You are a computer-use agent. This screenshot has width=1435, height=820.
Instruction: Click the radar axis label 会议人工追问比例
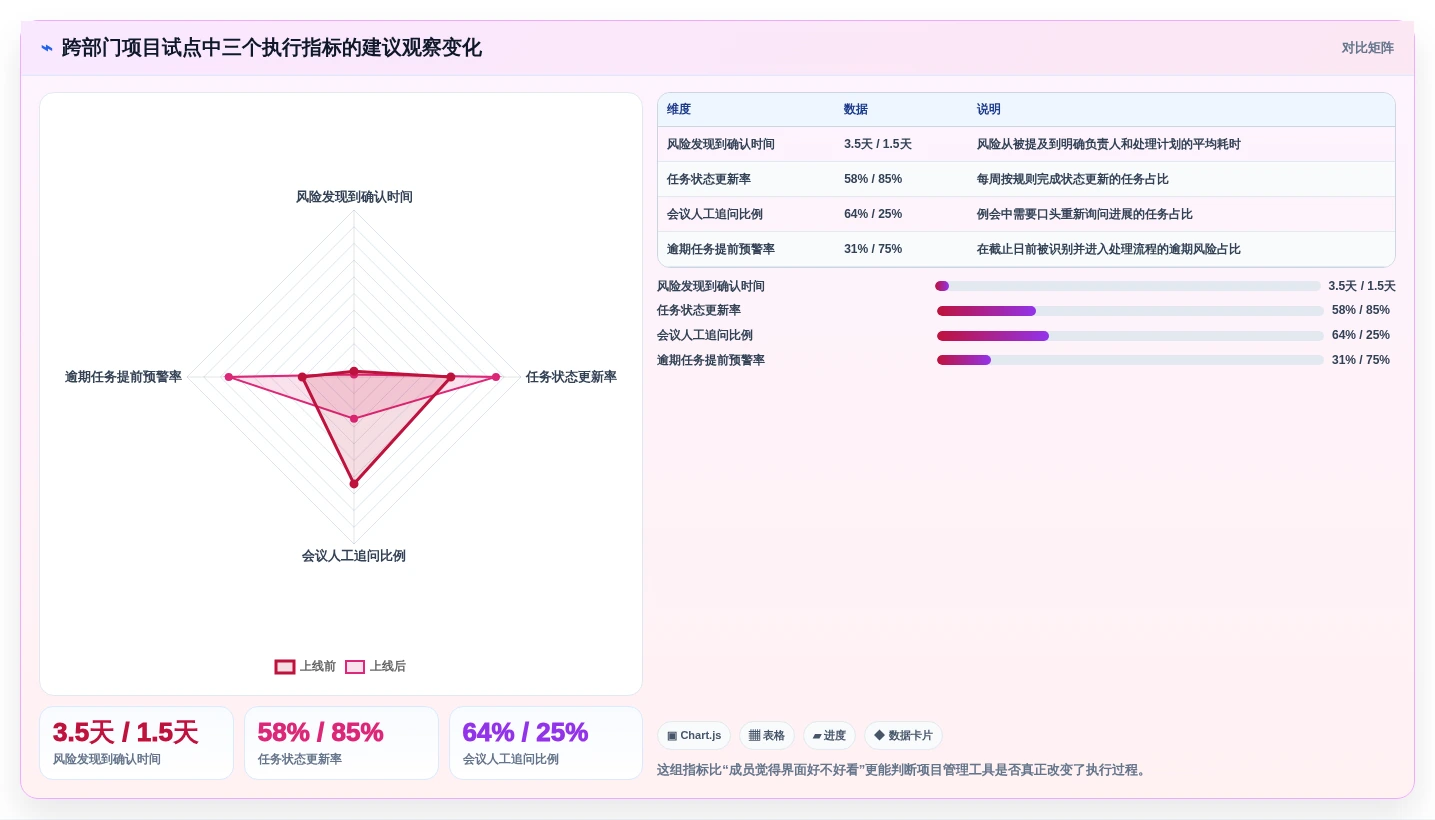click(x=354, y=556)
